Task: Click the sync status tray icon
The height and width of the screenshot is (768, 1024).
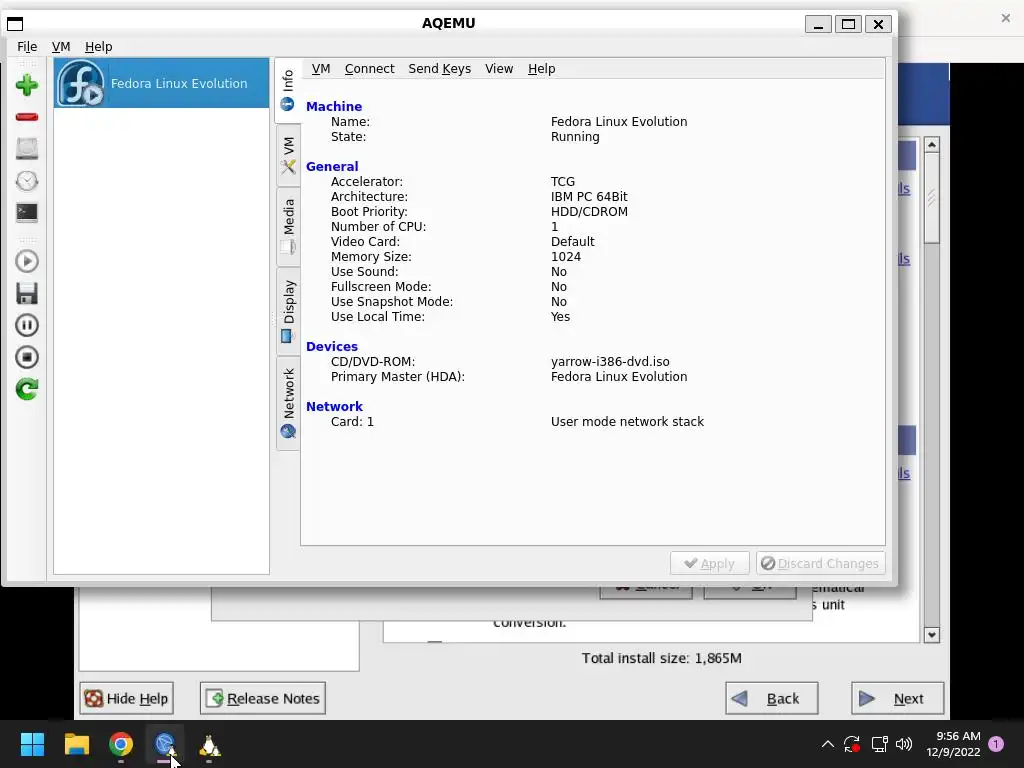Action: pyautogui.click(x=852, y=744)
